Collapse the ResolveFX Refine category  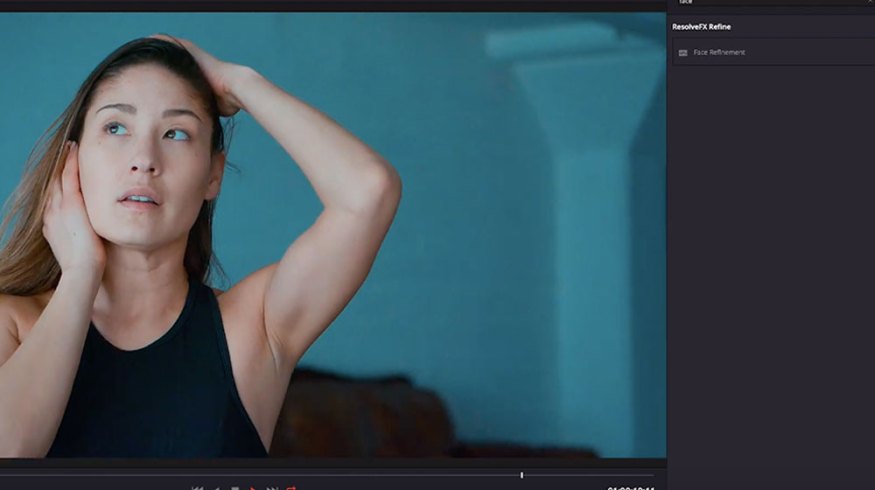pos(701,27)
